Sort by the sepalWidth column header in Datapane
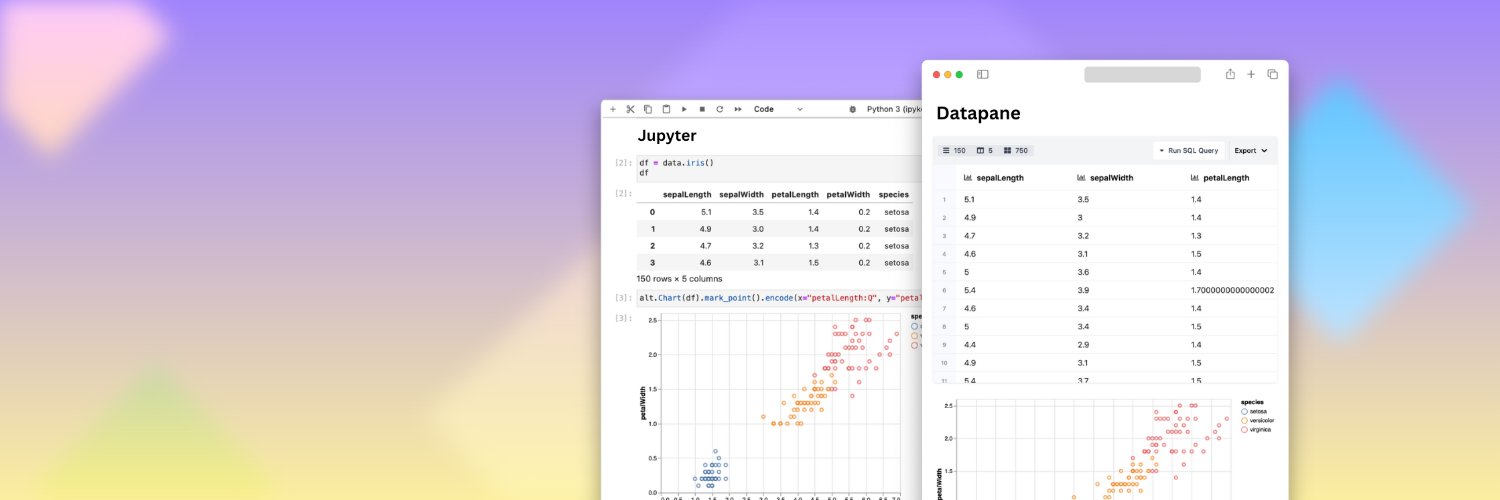The image size is (1500, 500). [x=1111, y=177]
